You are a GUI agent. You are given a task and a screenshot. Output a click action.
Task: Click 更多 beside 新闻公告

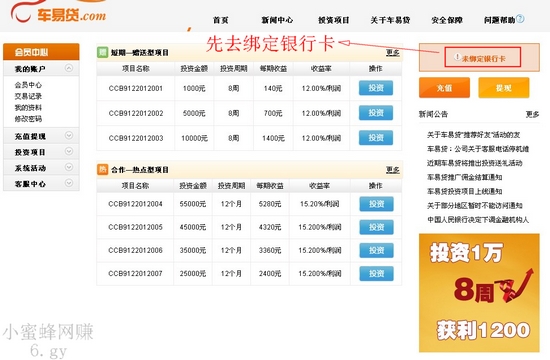tap(532, 114)
